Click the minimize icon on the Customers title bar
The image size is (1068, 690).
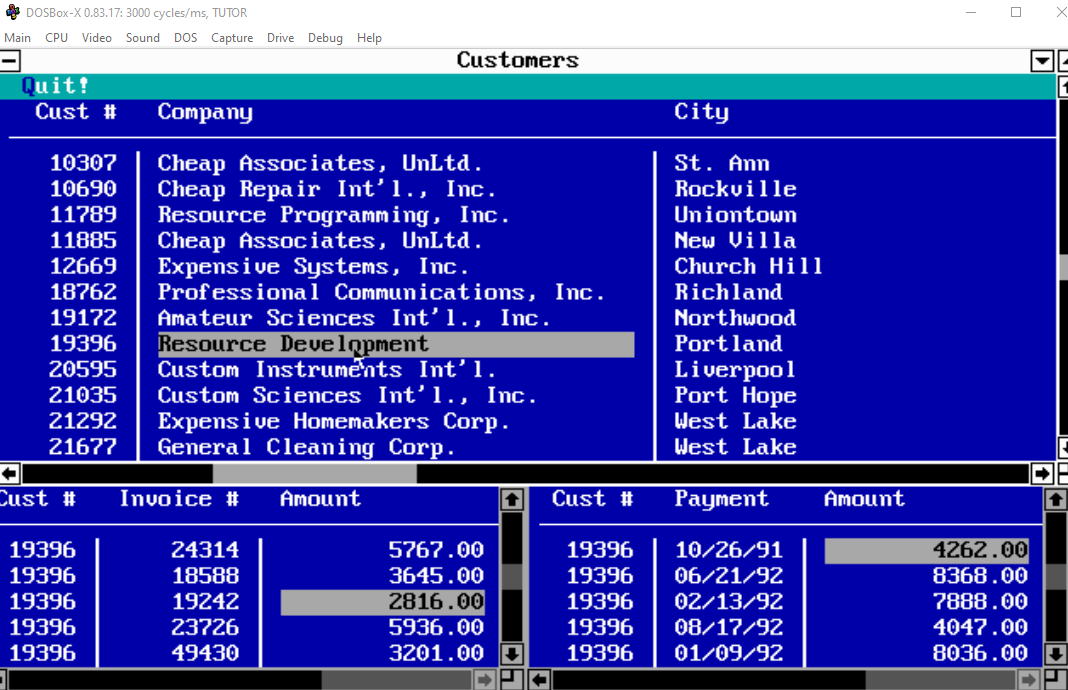tap(11, 60)
